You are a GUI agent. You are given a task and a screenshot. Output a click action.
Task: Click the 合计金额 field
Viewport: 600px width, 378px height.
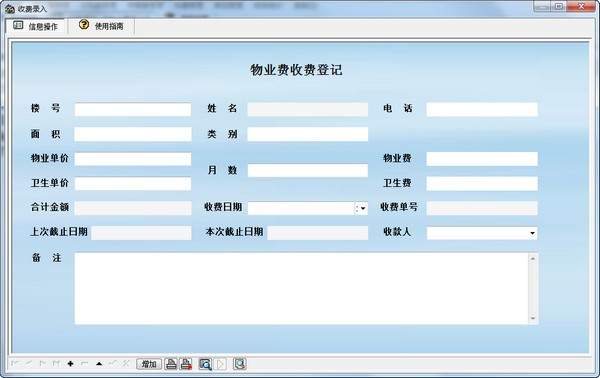(x=133, y=209)
